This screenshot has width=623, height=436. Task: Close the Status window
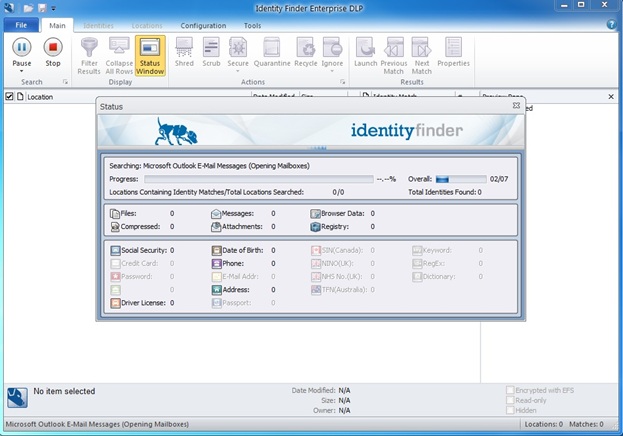(516, 105)
